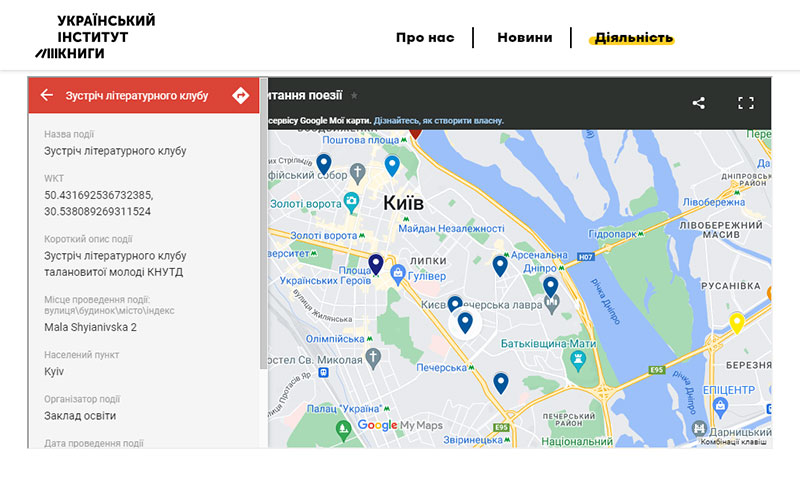
Task: Click the Назва події value in panel
Action: 115,151
